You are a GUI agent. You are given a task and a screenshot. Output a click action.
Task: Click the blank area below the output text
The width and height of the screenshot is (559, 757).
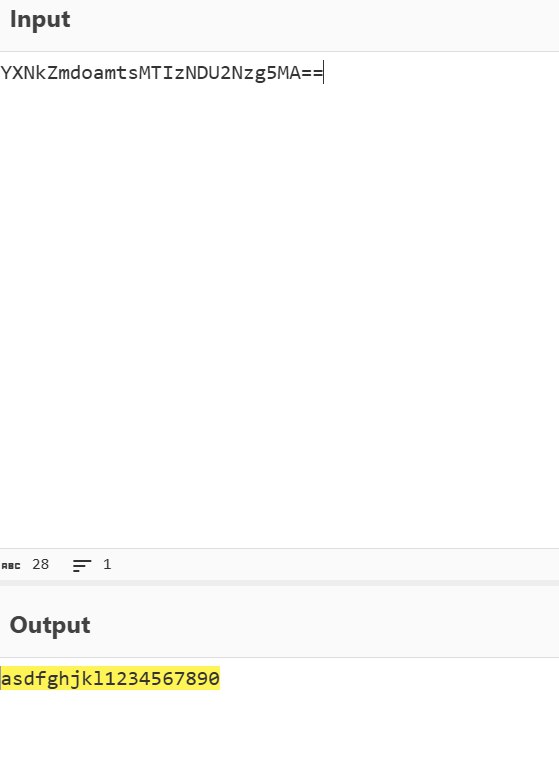click(280, 724)
